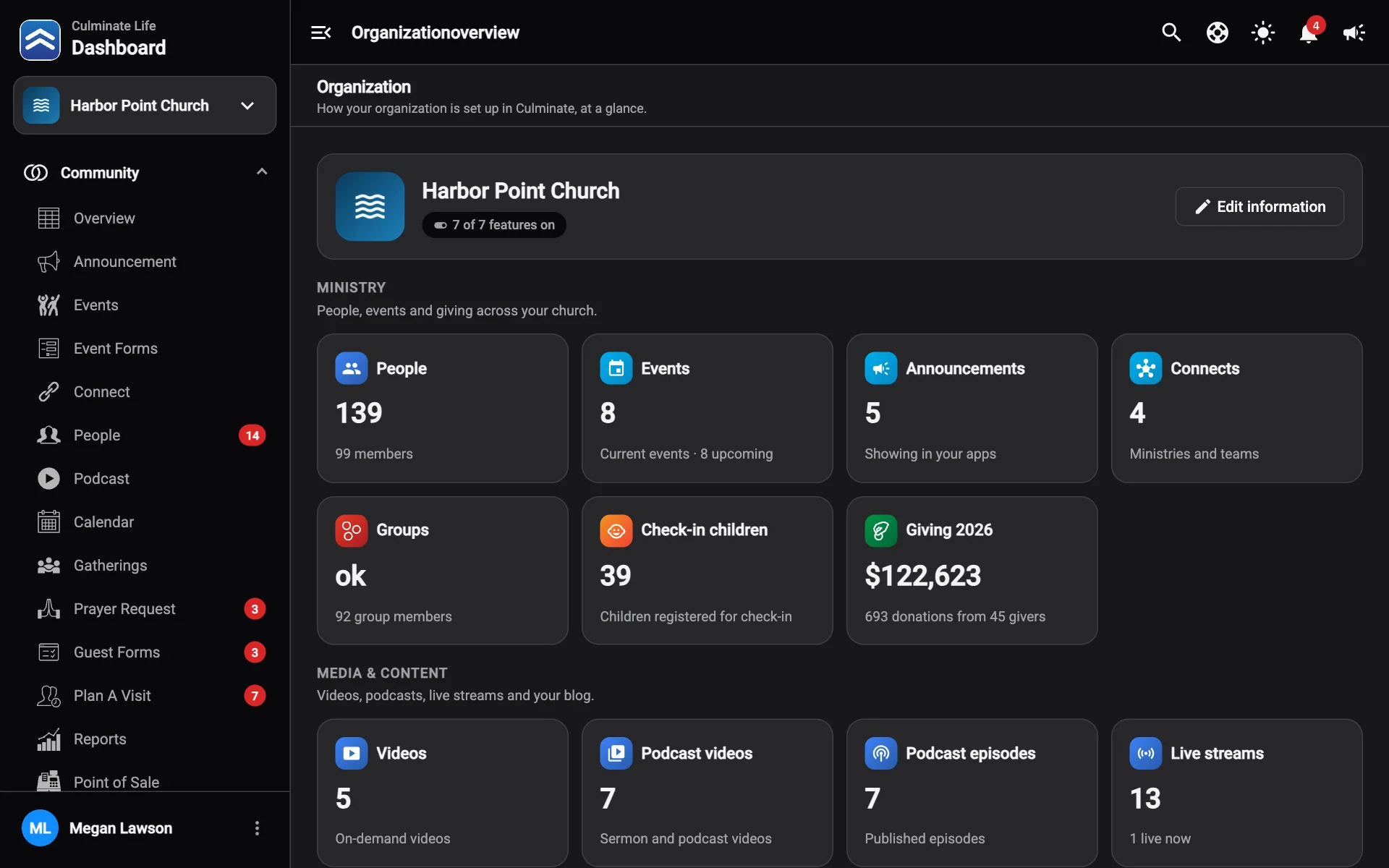This screenshot has width=1389, height=868.
Task: Open Announcement in the sidebar
Action: pos(145,261)
